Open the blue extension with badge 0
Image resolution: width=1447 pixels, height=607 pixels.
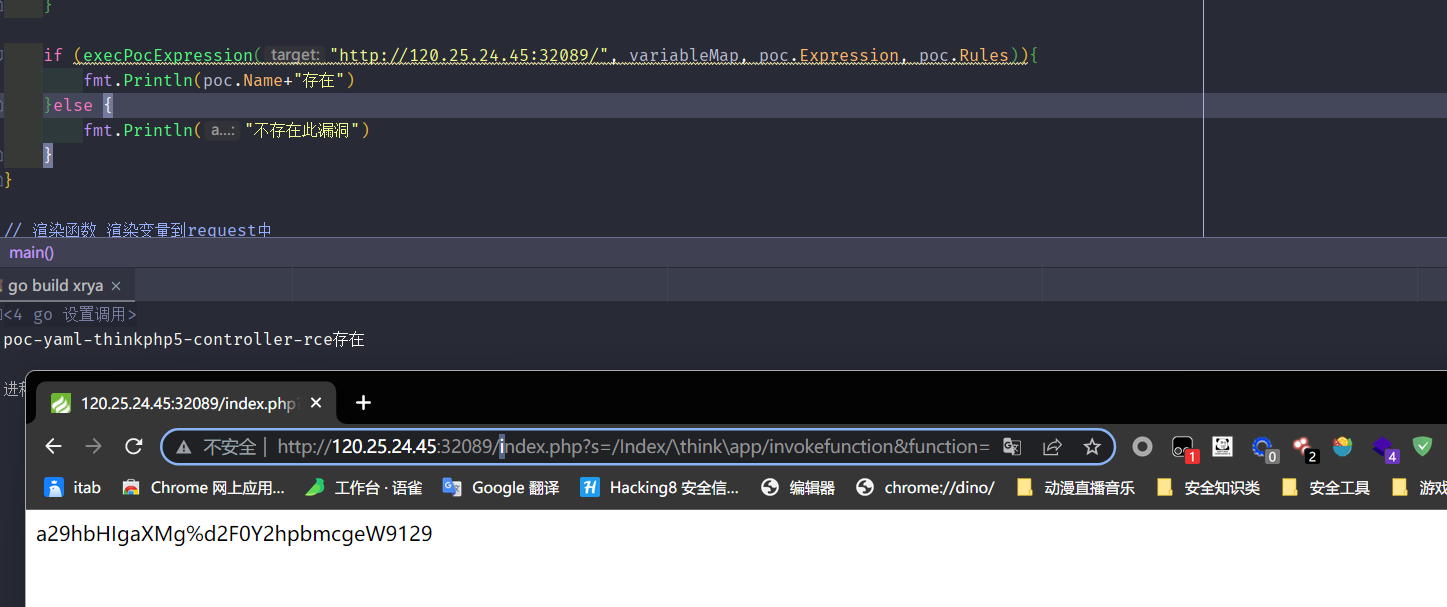point(1264,449)
